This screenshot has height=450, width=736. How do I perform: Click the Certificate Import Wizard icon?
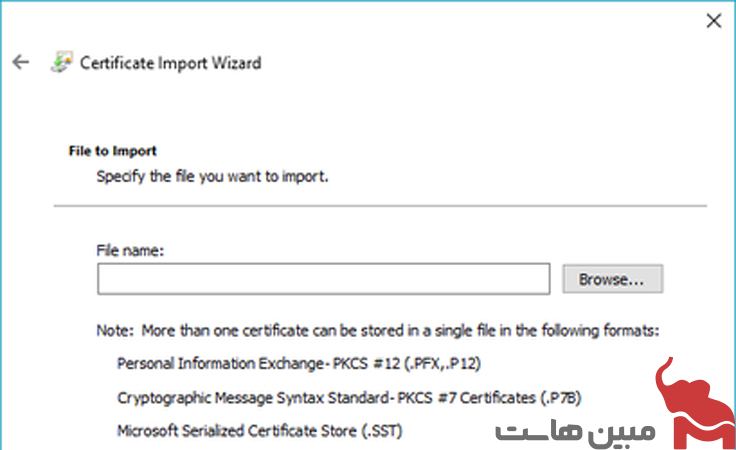click(61, 62)
